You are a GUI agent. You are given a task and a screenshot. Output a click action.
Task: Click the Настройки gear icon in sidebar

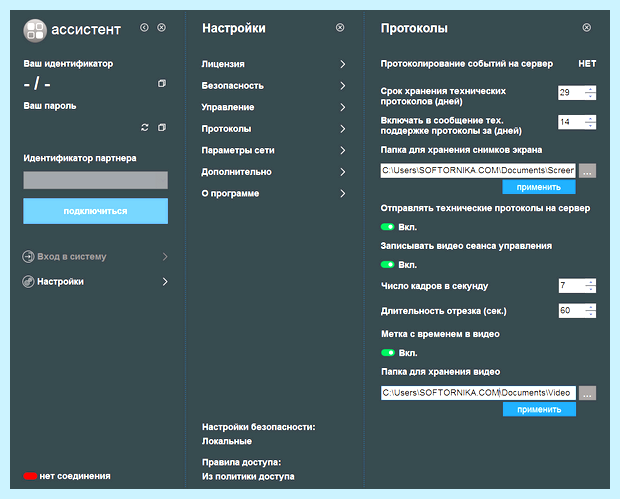[x=28, y=282]
